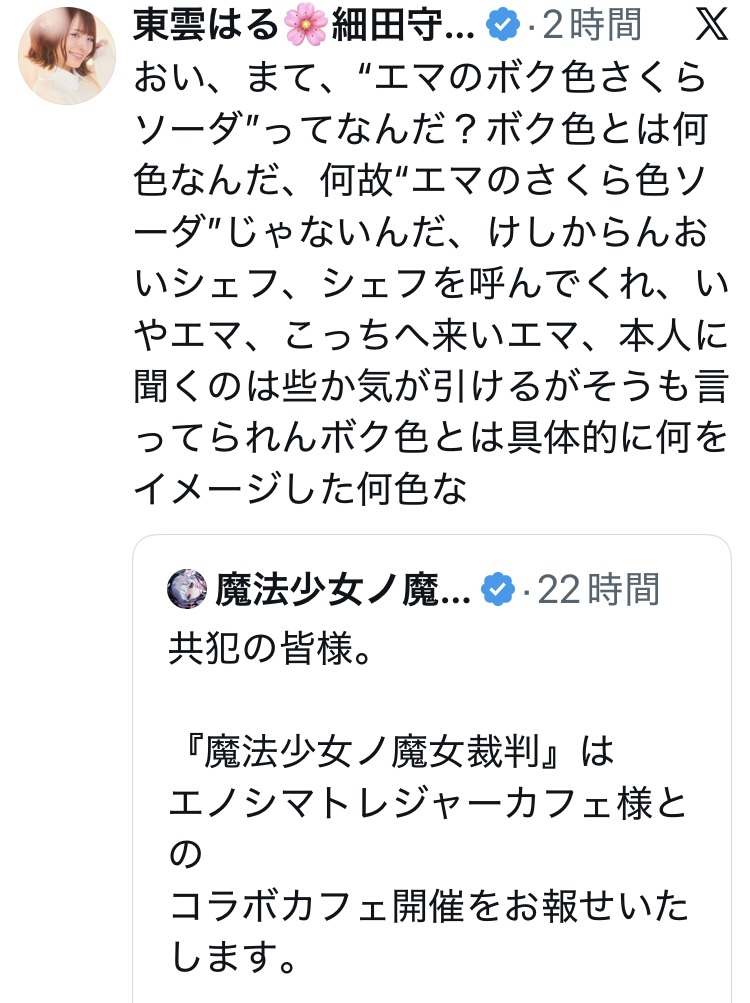Image resolution: width=750 pixels, height=1003 pixels.
Task: Click the X logo in the top-right corner
Action: click(x=711, y=25)
